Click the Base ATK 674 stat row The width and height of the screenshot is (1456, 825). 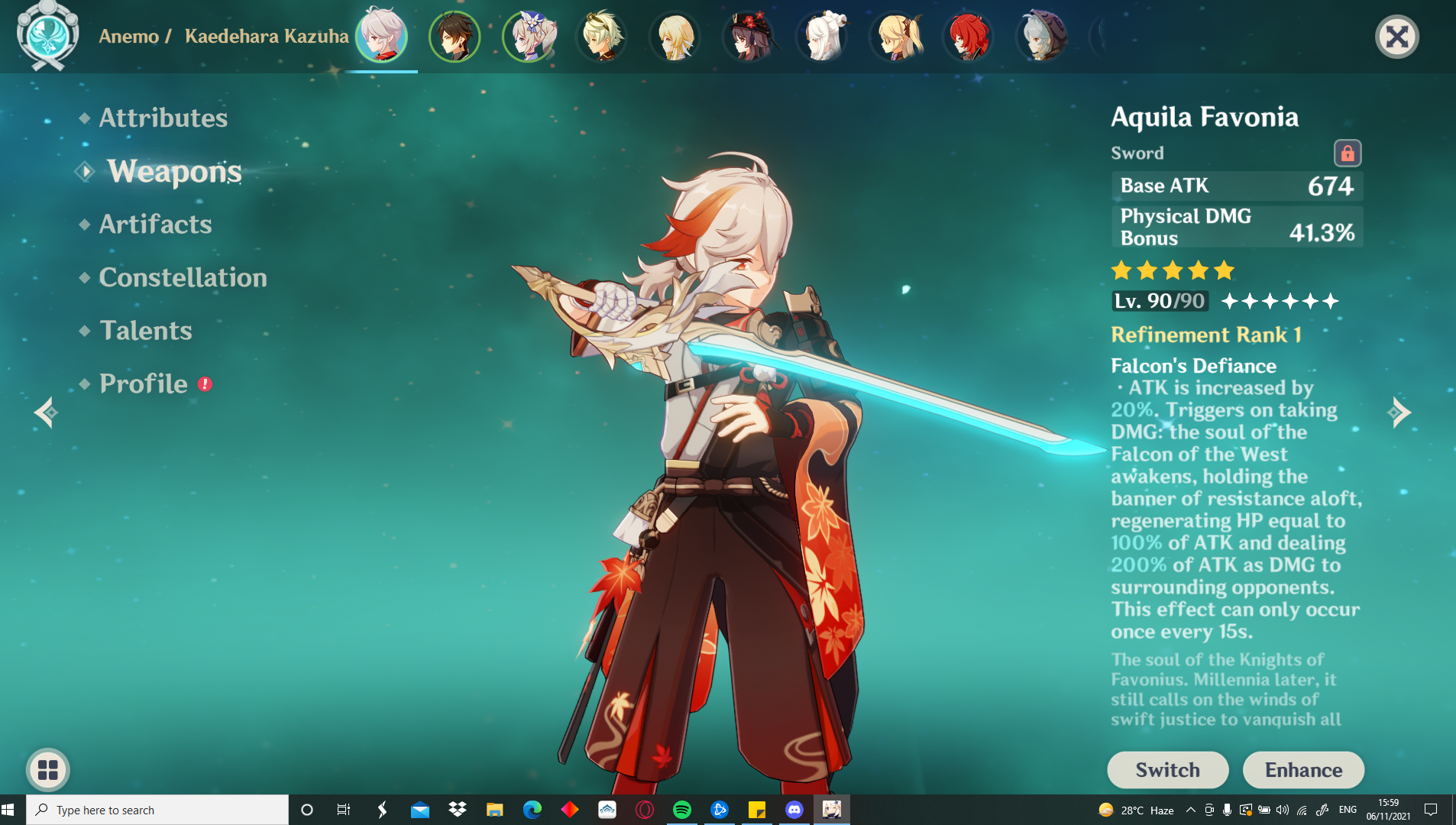click(x=1237, y=186)
